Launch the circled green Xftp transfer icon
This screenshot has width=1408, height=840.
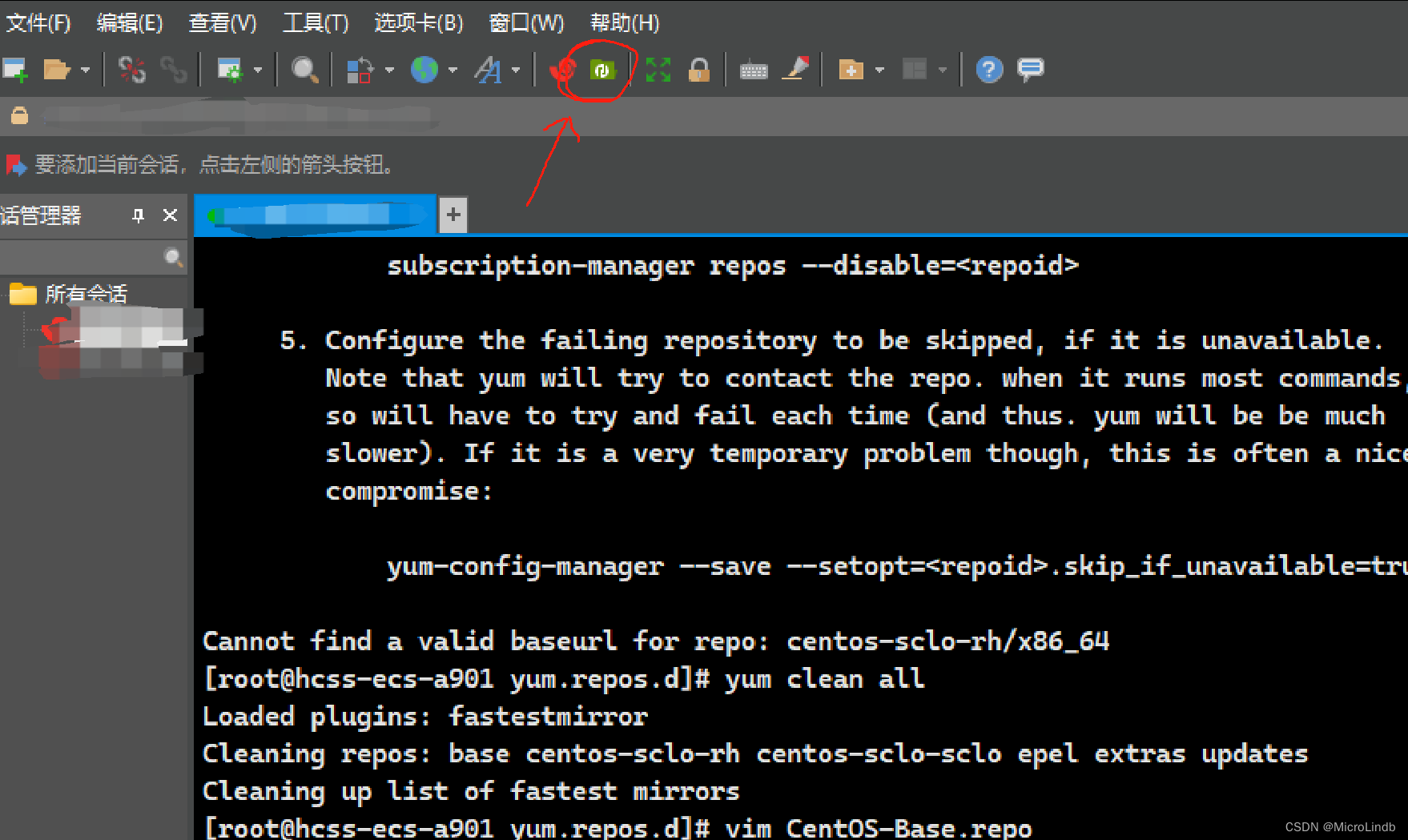[x=602, y=70]
